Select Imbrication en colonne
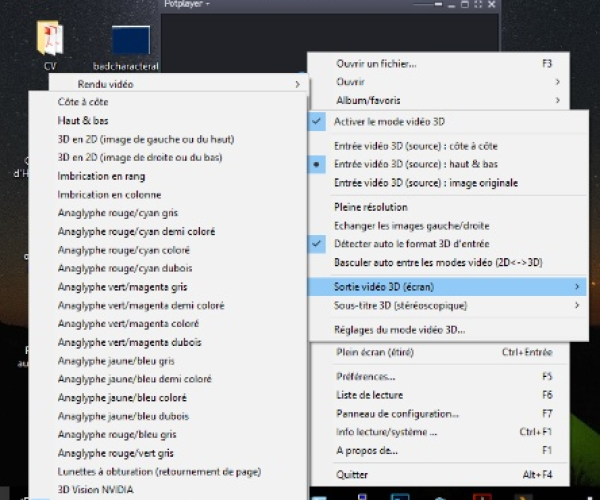The image size is (600, 500). tap(168, 194)
